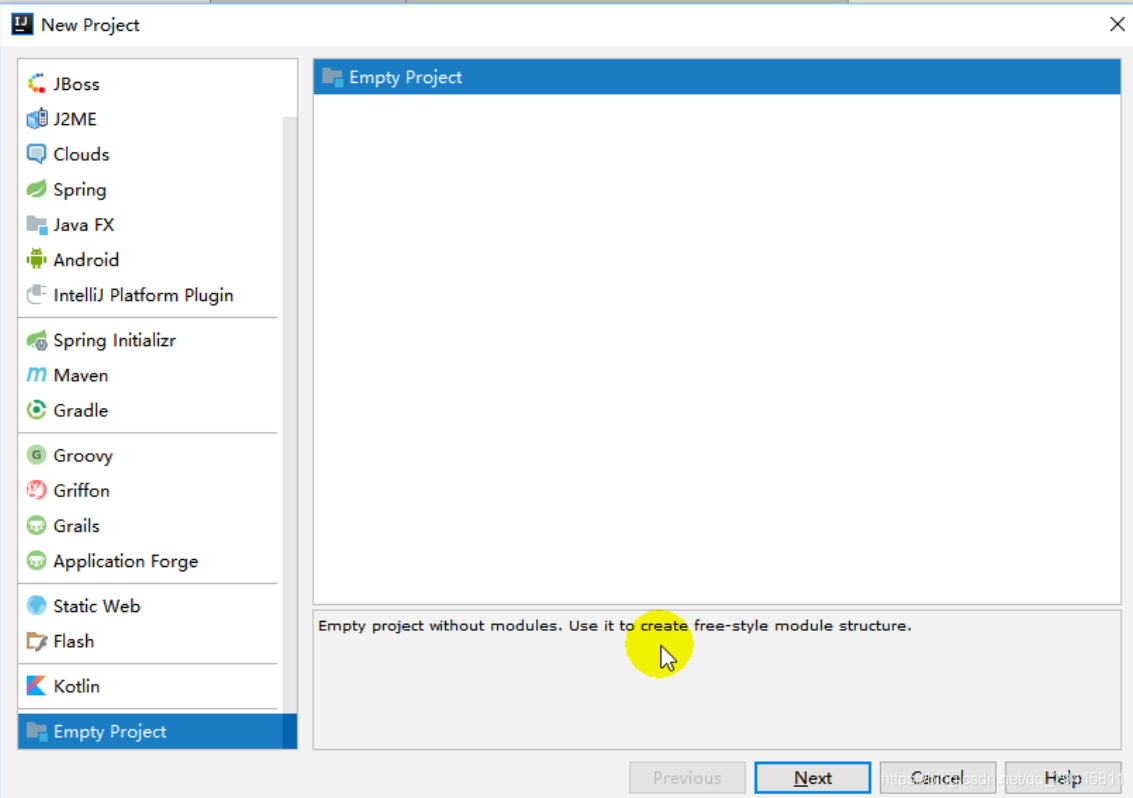Choose J2ME from the project list
Image resolution: width=1133 pixels, height=798 pixels.
pyautogui.click(x=150, y=119)
